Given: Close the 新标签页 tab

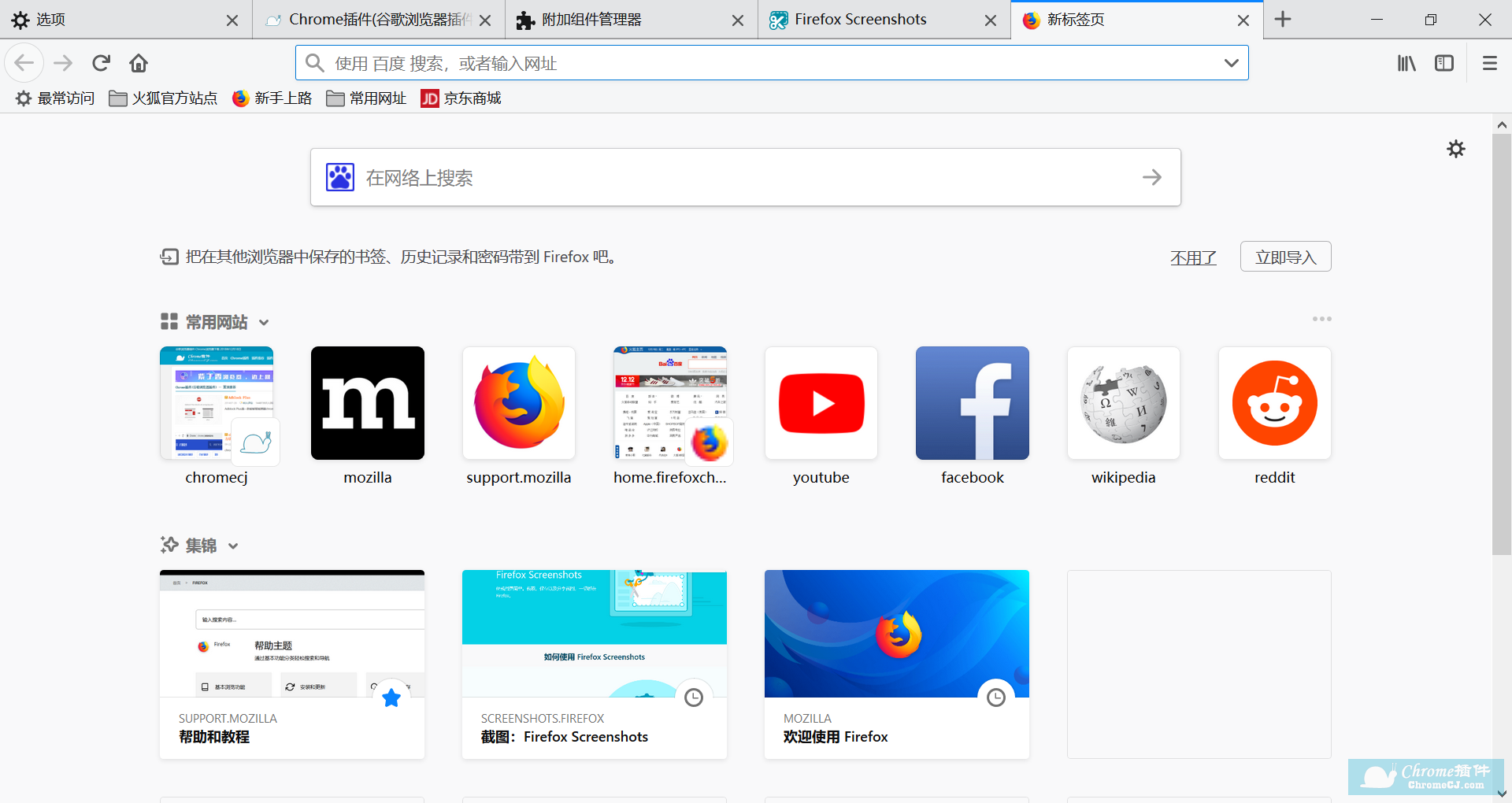Looking at the screenshot, I should click(1243, 20).
